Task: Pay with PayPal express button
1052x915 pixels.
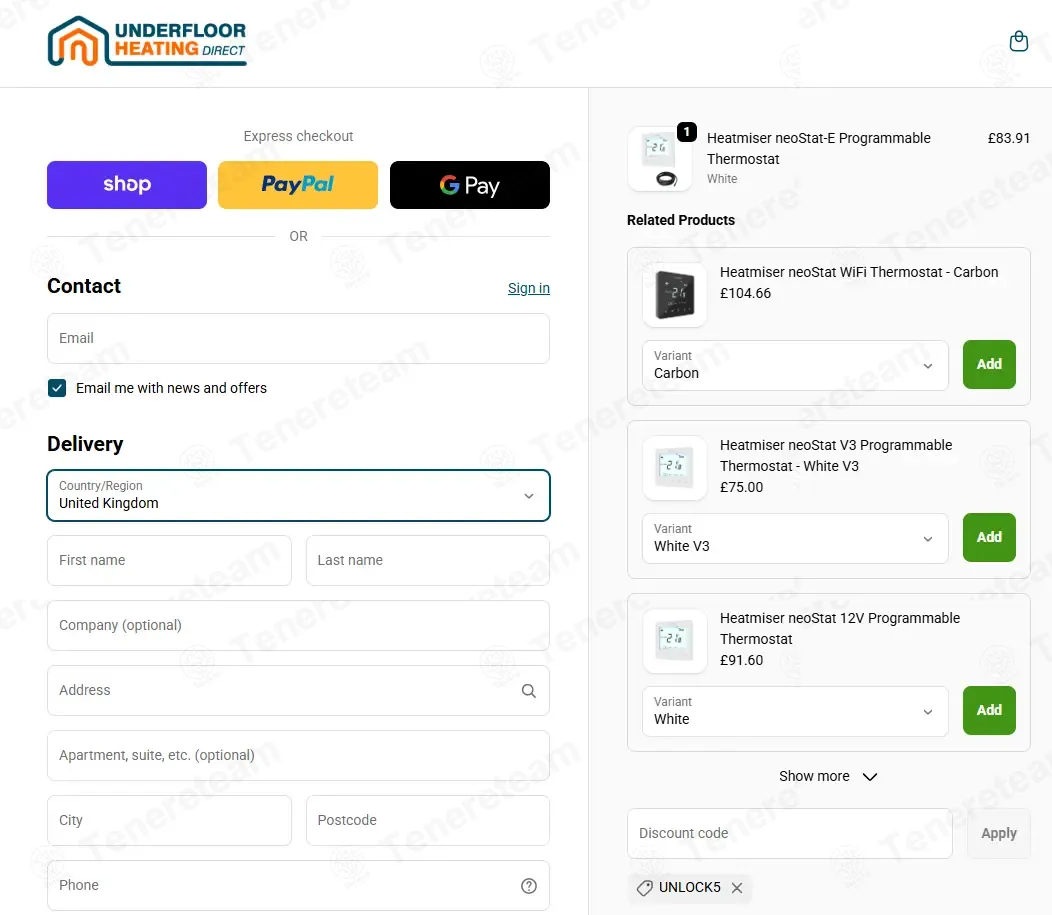Action: tap(298, 184)
